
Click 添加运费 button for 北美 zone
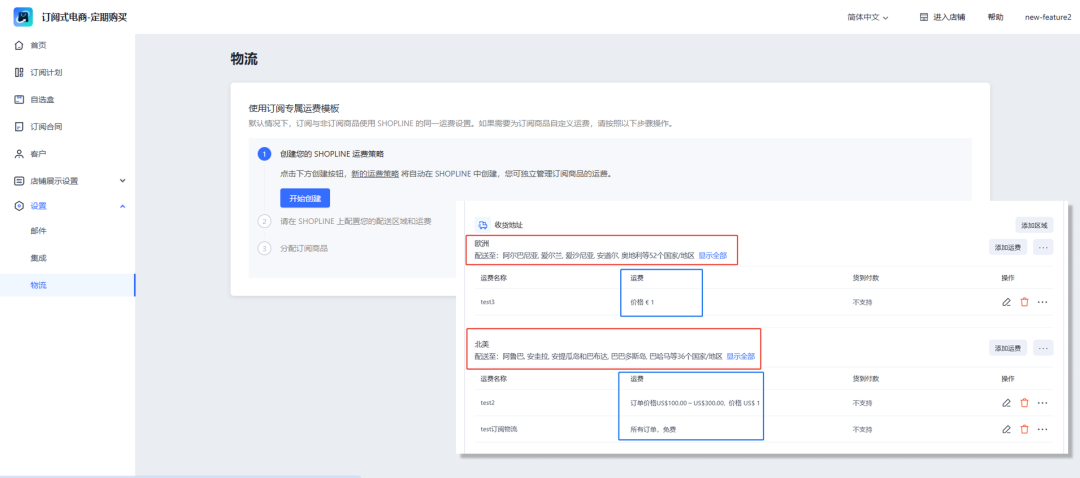[1007, 348]
